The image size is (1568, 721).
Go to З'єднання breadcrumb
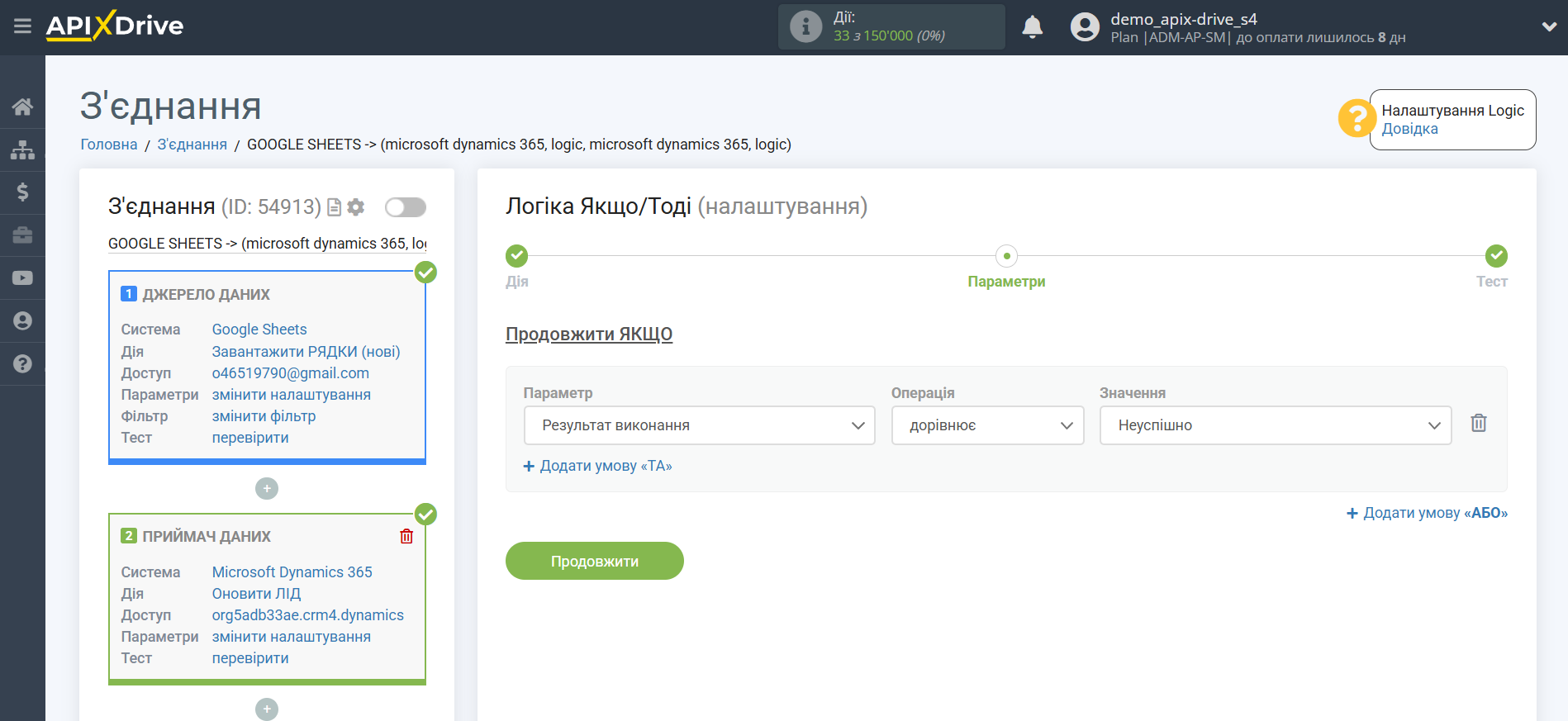192,145
